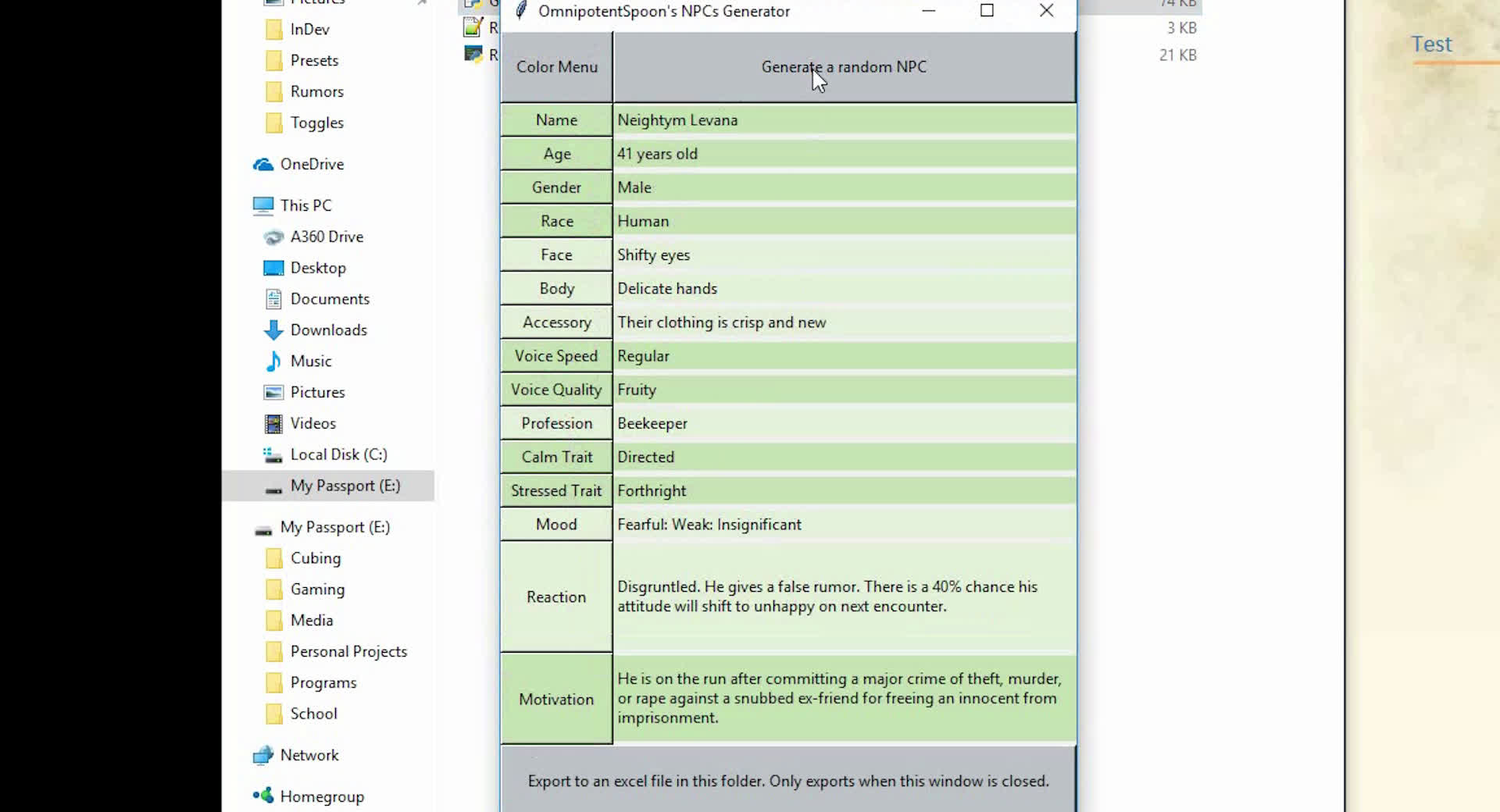Open the School folder

click(x=302, y=714)
